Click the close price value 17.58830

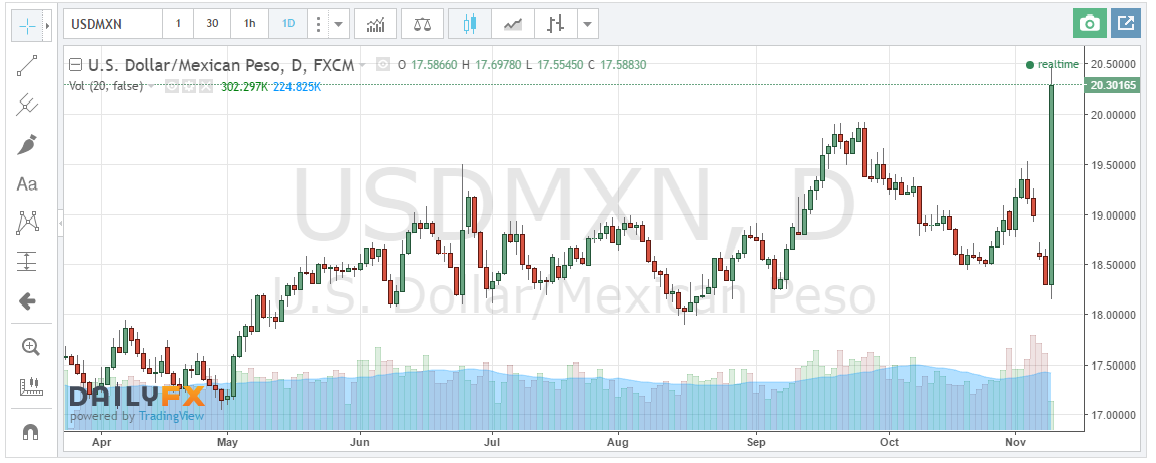[622, 65]
